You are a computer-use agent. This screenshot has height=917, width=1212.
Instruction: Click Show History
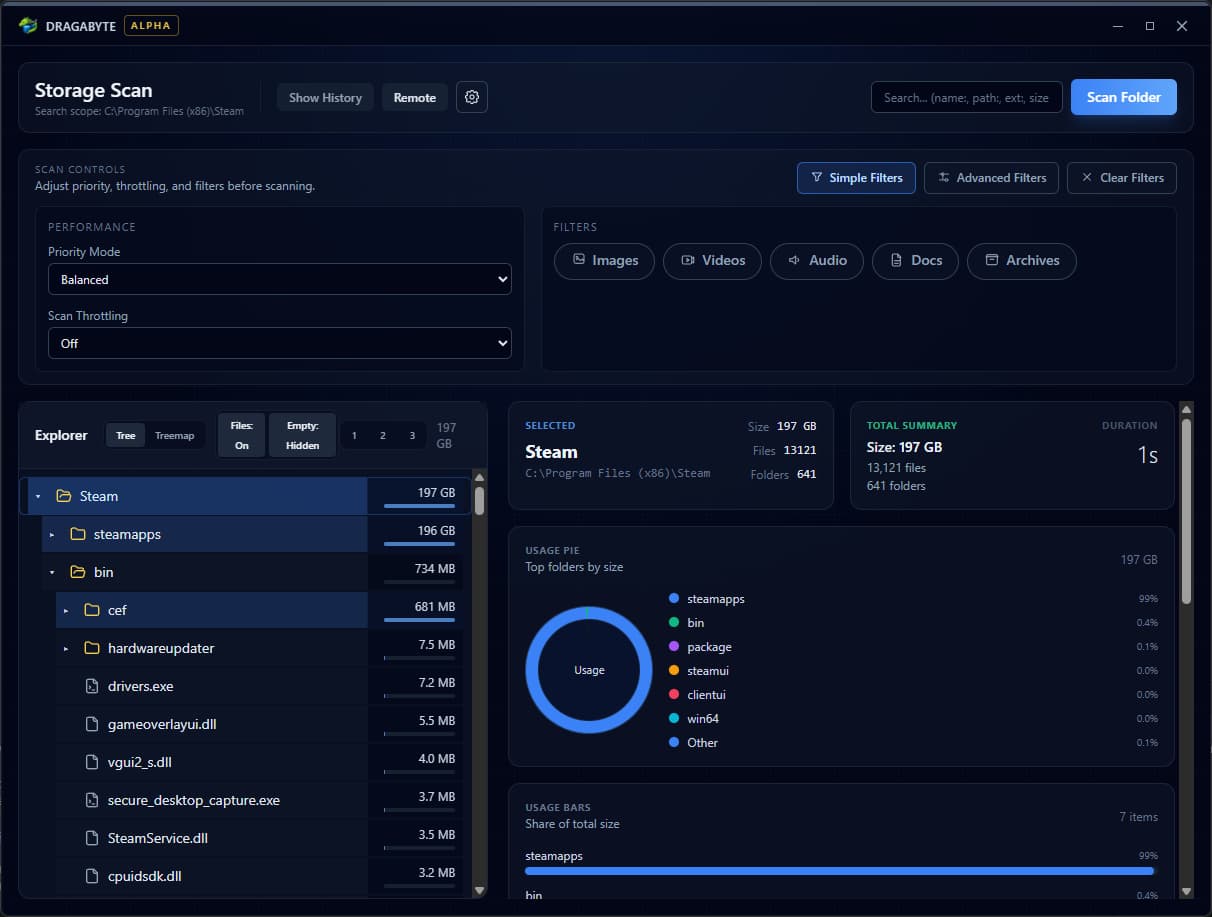[325, 97]
